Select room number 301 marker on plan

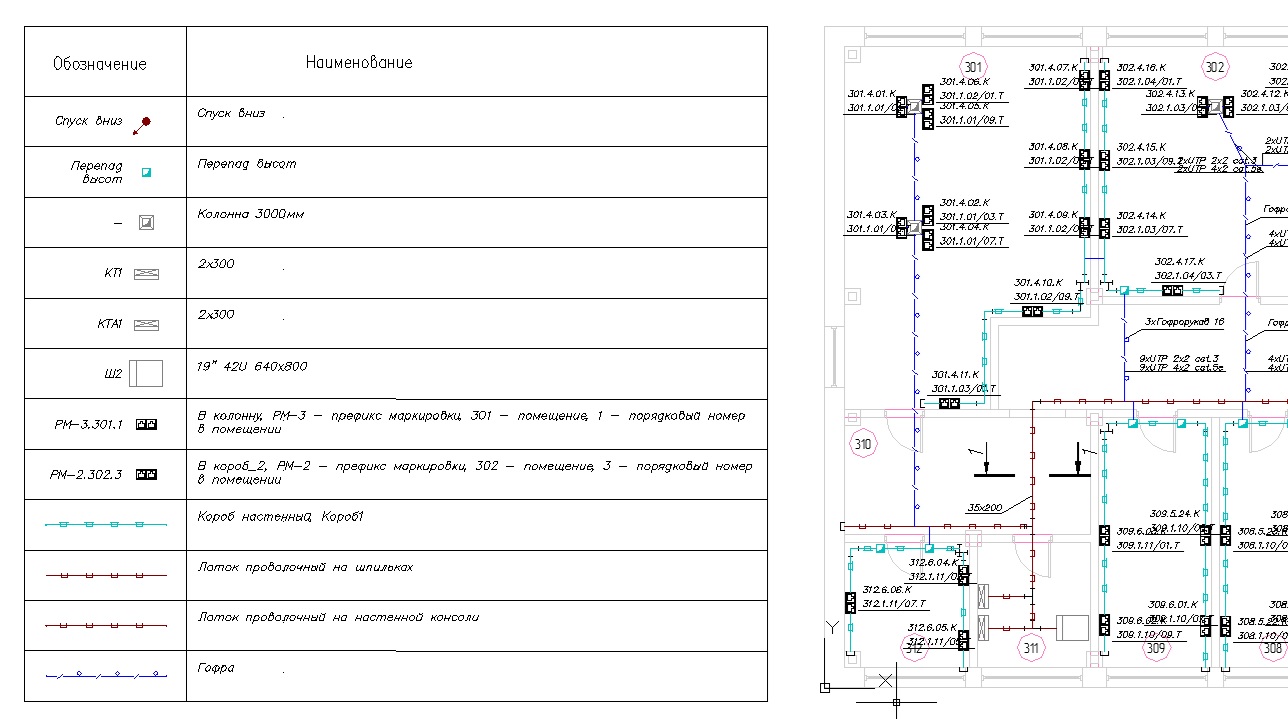coord(973,68)
